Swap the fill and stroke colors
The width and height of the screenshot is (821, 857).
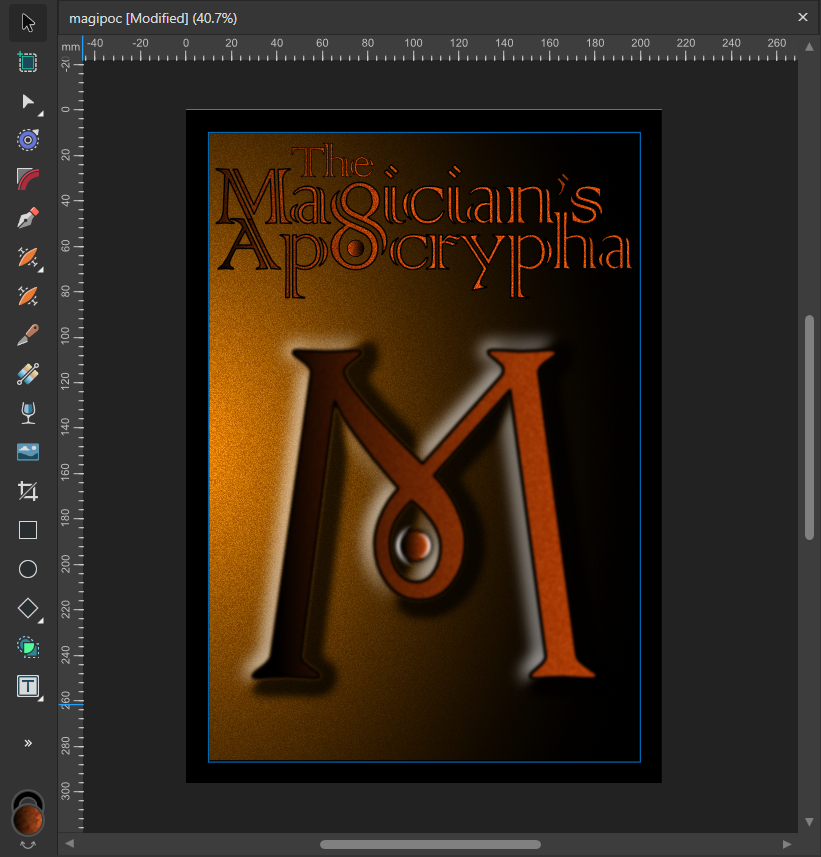point(28,845)
